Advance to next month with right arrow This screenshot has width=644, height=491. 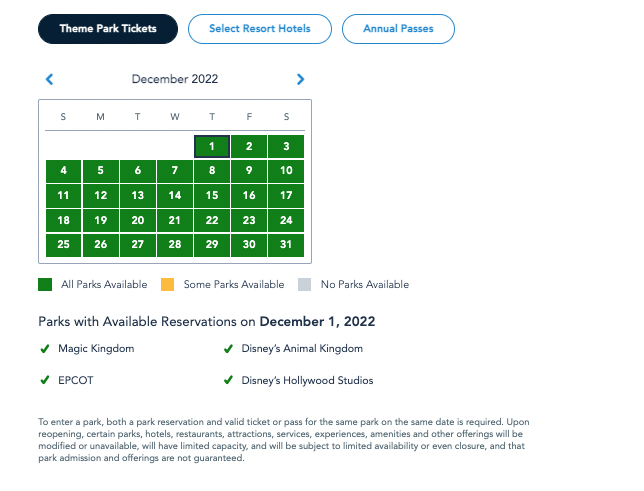click(x=300, y=79)
